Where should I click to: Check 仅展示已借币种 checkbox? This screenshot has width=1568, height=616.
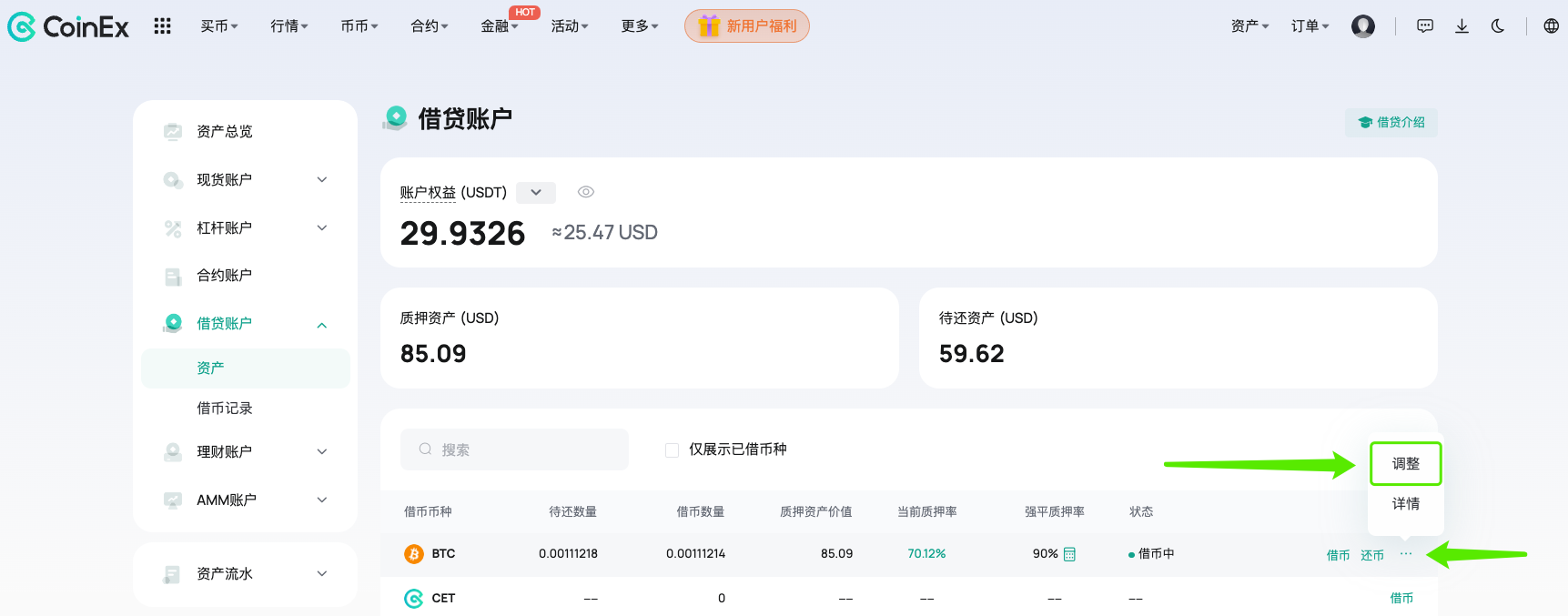point(672,449)
